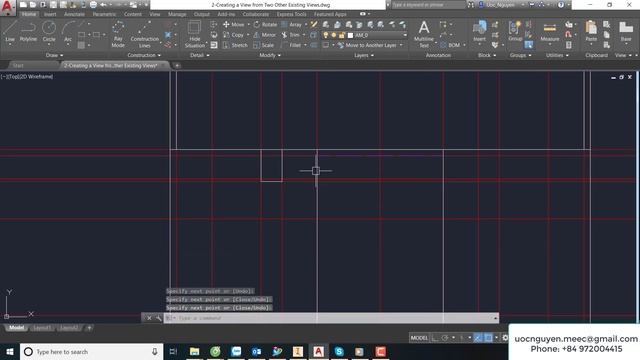
Task: Add a new layout tab
Action: click(89, 328)
